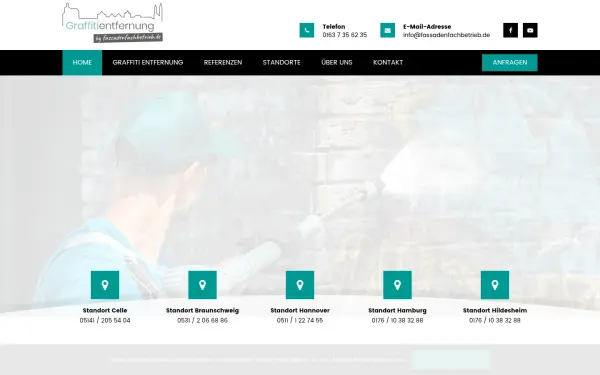Click the Anfragen button
The height and width of the screenshot is (375, 600).
tap(510, 62)
